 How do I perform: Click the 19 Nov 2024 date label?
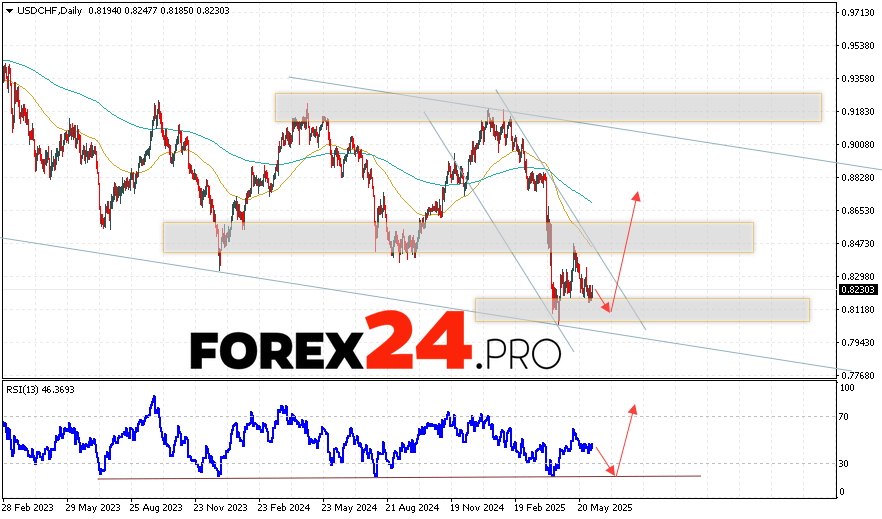[476, 508]
